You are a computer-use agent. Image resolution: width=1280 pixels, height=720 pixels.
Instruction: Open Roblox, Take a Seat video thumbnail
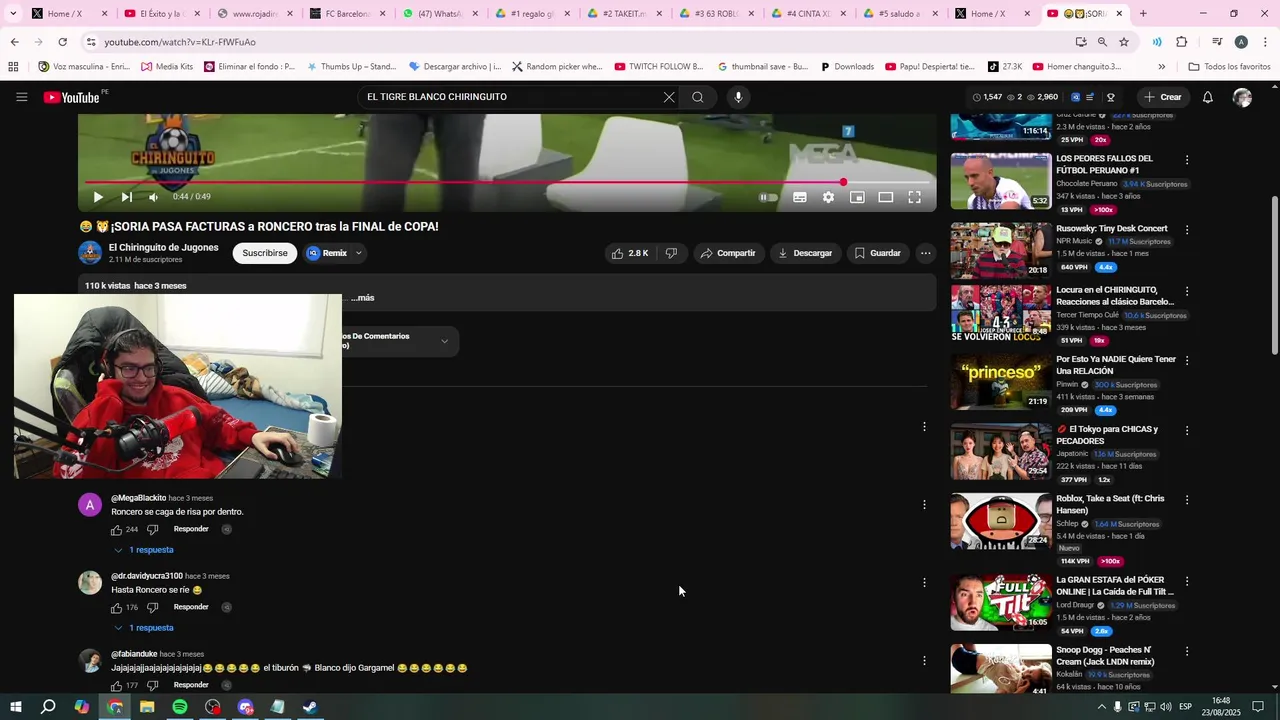tap(1001, 521)
